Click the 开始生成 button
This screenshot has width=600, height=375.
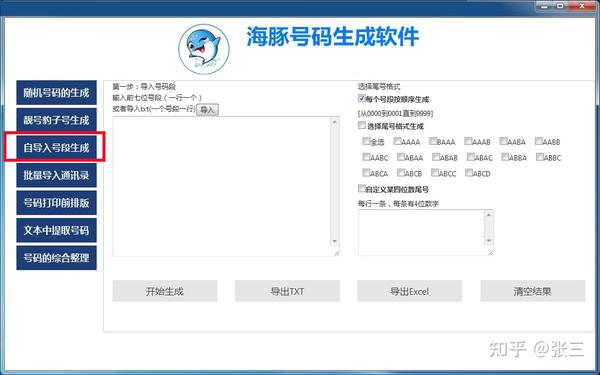tap(165, 291)
